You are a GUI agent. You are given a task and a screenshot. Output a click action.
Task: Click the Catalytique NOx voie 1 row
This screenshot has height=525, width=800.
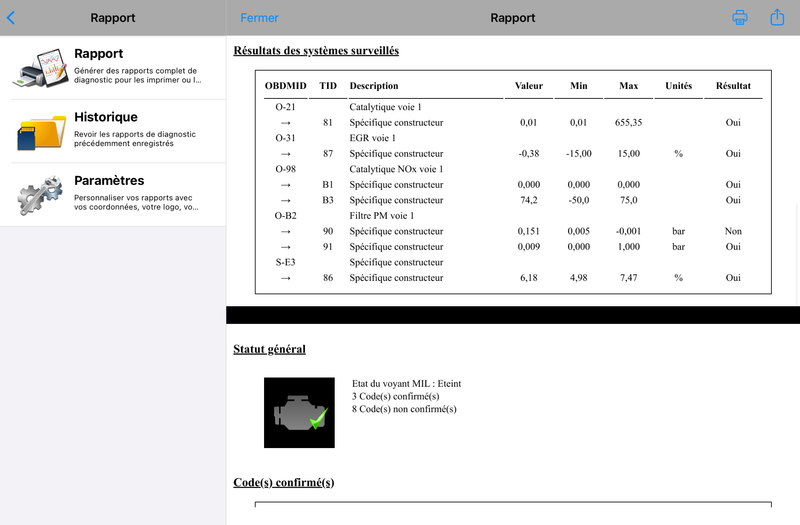[513, 169]
